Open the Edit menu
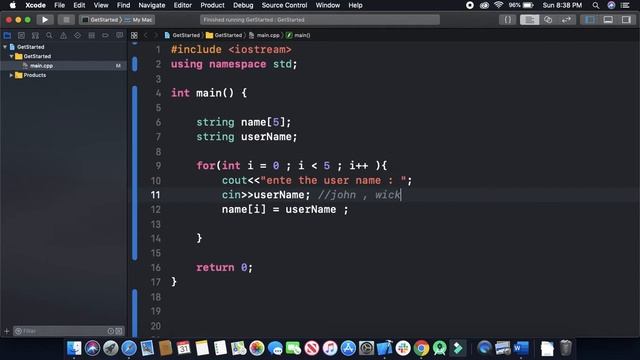 point(79,5)
